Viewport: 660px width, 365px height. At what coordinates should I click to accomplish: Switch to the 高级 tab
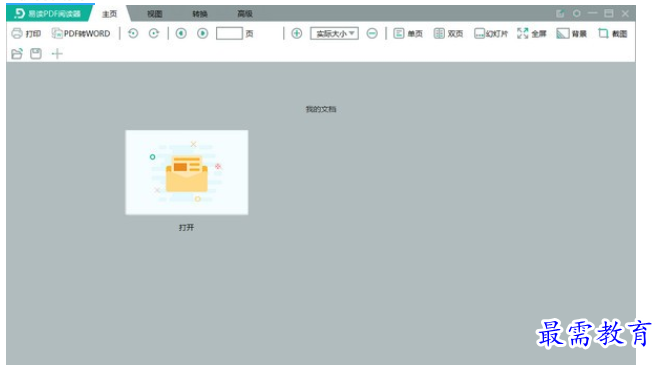pos(245,14)
